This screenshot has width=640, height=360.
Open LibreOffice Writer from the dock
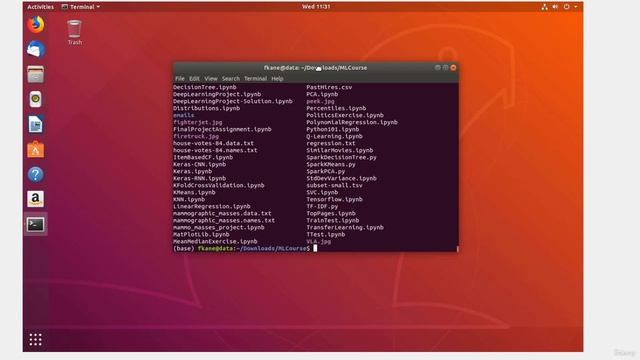click(36, 124)
